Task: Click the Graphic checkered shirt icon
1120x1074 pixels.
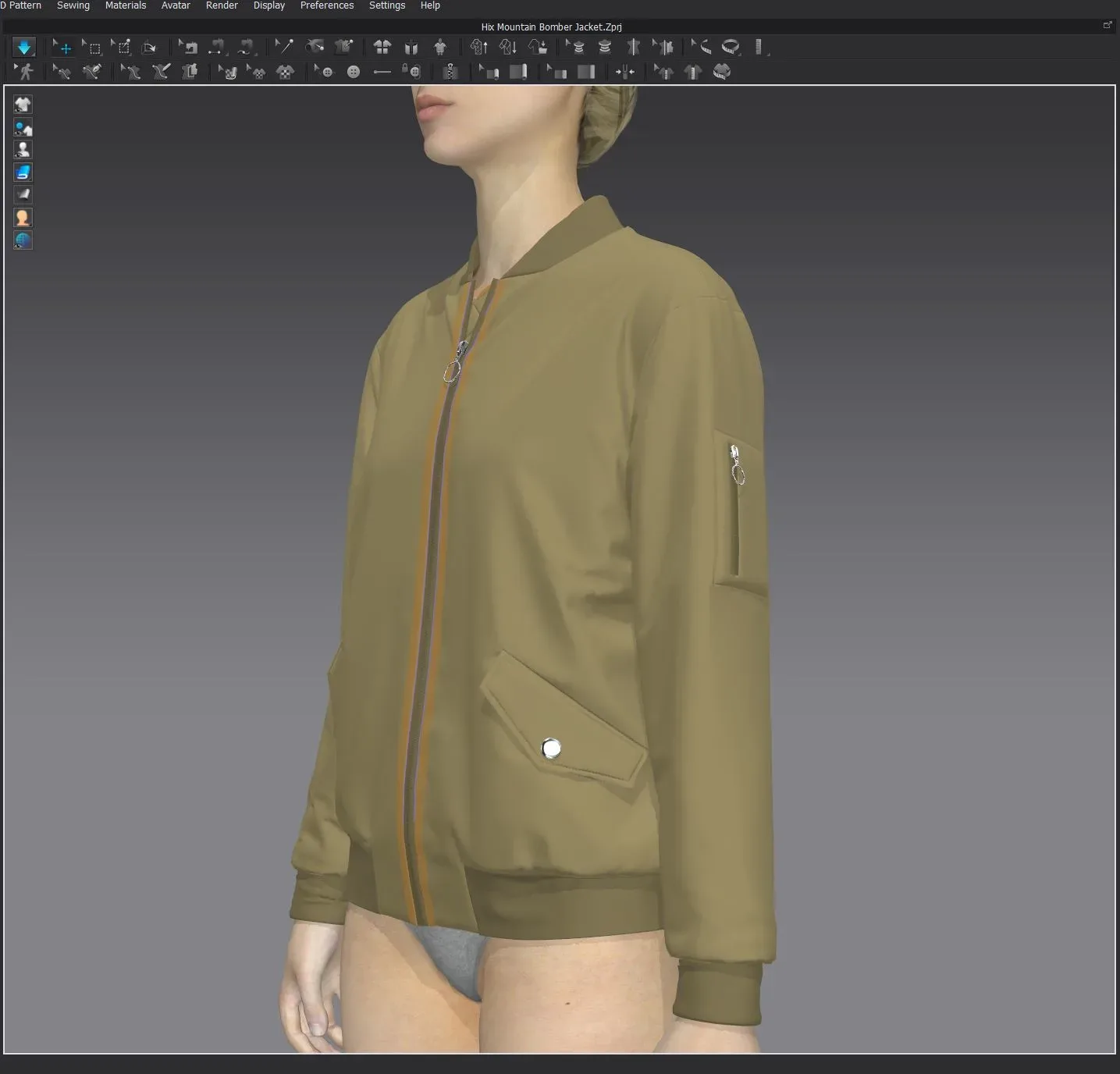Action: [x=286, y=73]
